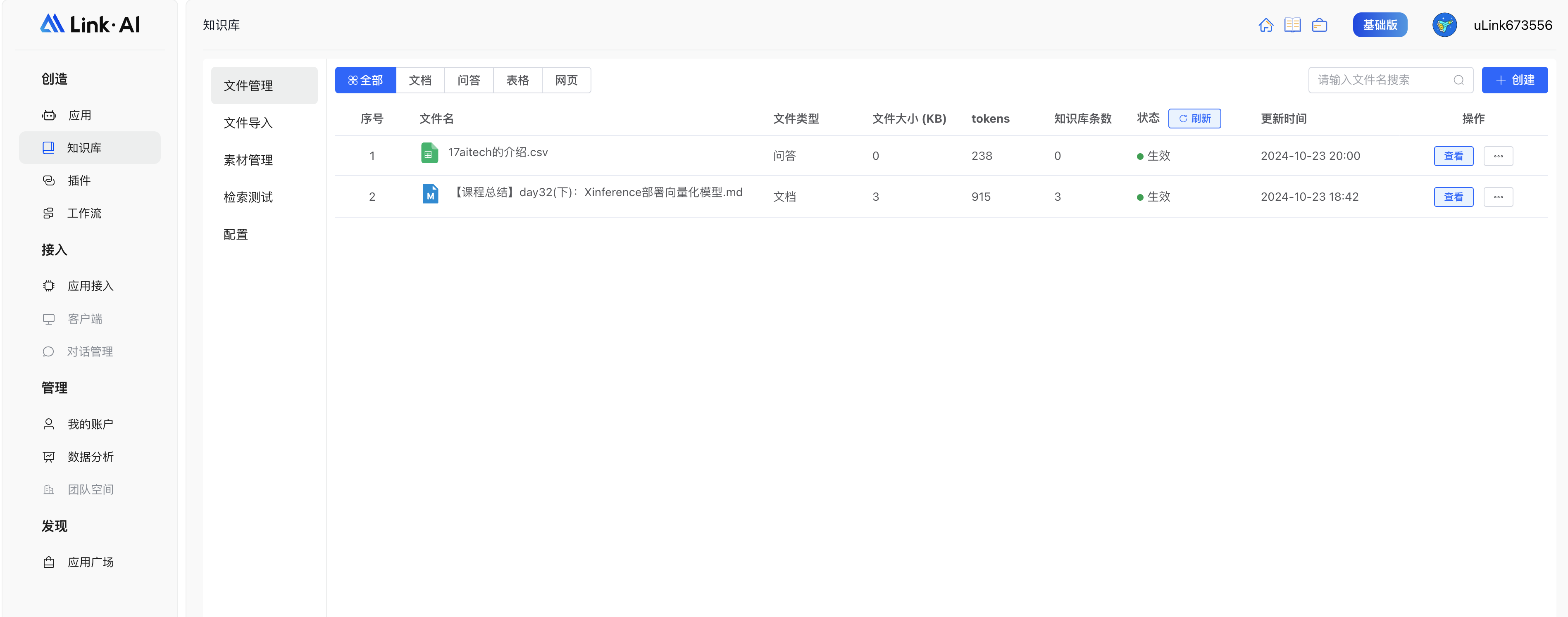Screen dimensions: 1568x617
Task: Click the 客户端 monitor icon
Action: pos(49,319)
